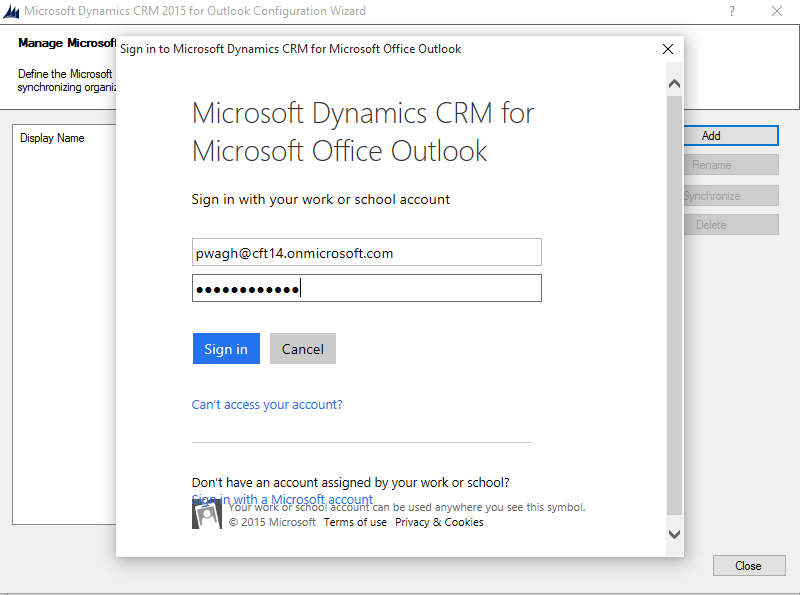Click the Synchronize button in the wizard
Screen dimensions: 800x595
(731, 195)
